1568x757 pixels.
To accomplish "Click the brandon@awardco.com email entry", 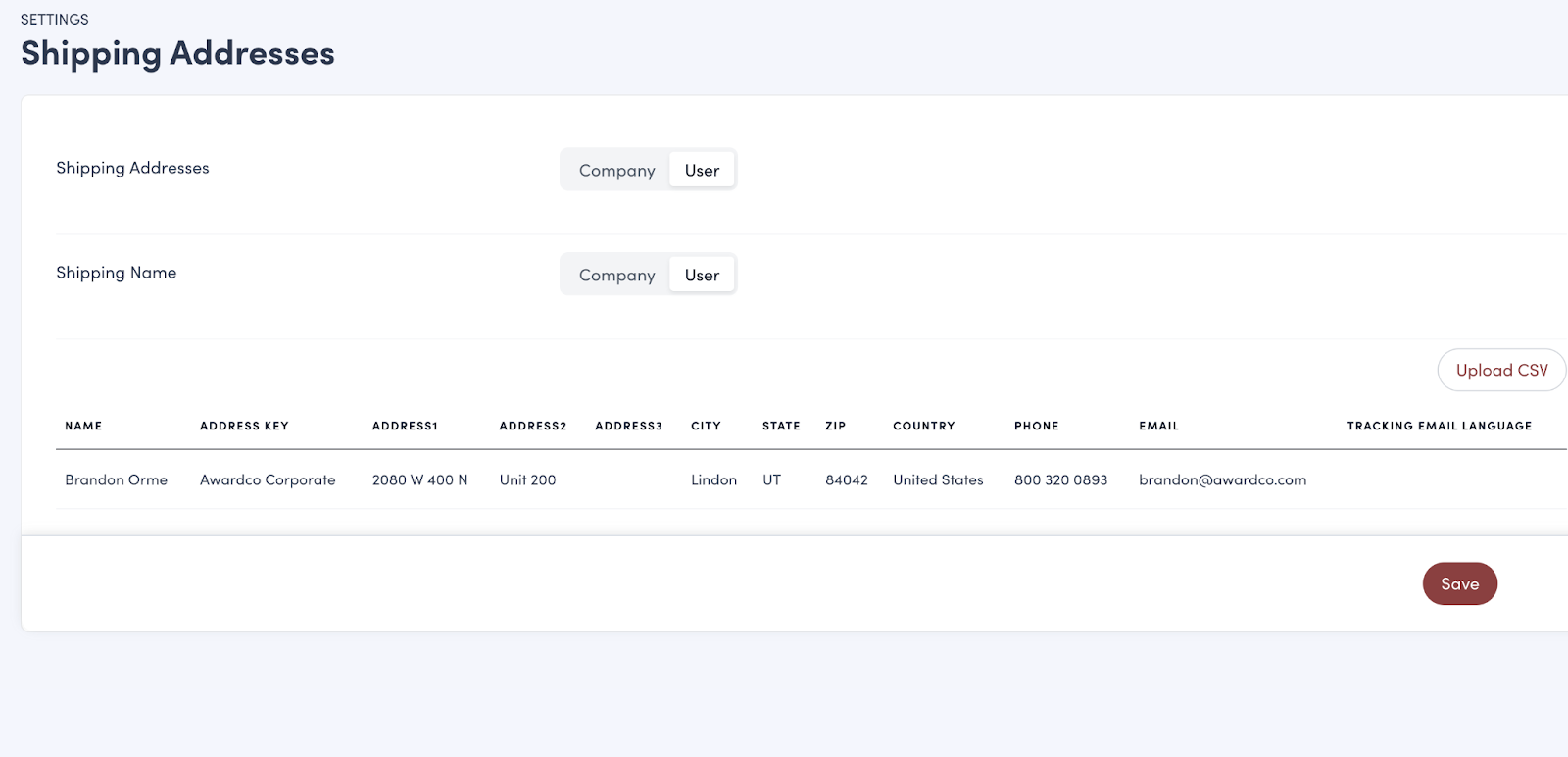I will click(x=1222, y=480).
